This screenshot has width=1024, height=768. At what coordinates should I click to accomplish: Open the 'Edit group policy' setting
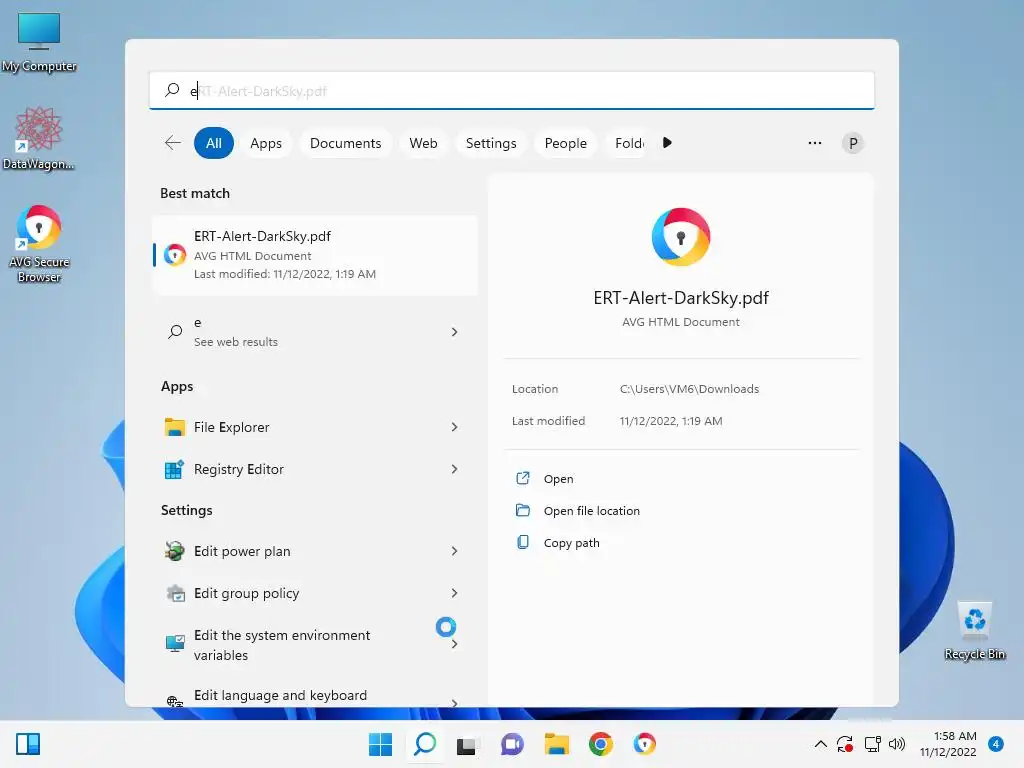314,593
